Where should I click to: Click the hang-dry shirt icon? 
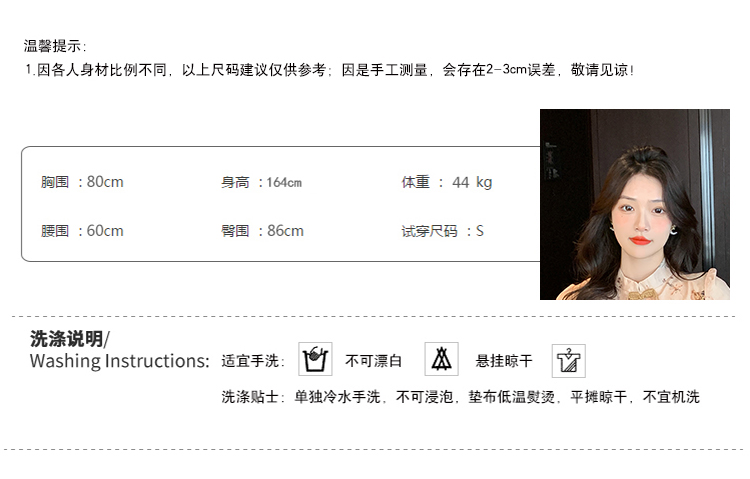coord(569,361)
